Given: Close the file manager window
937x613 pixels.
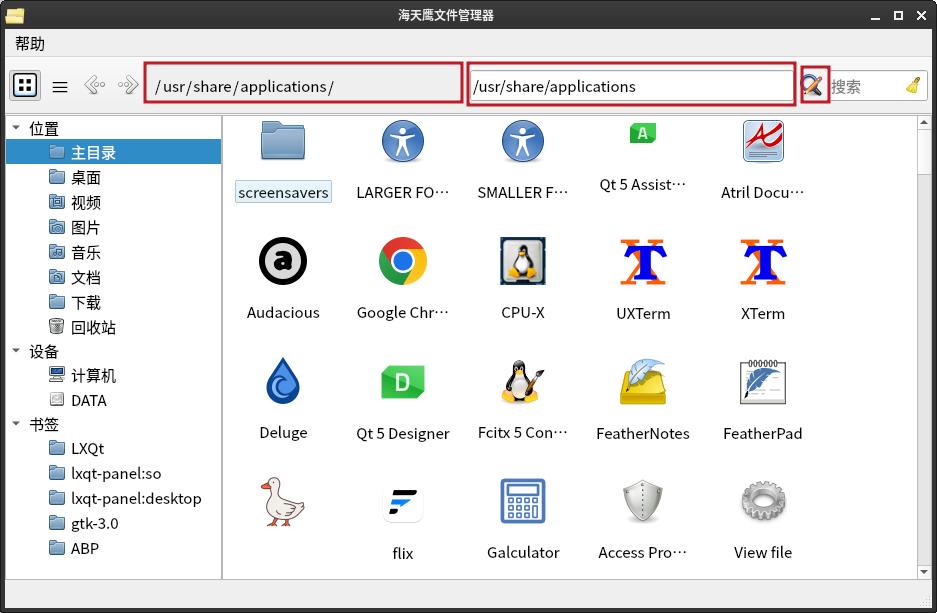Looking at the screenshot, I should 921,16.
